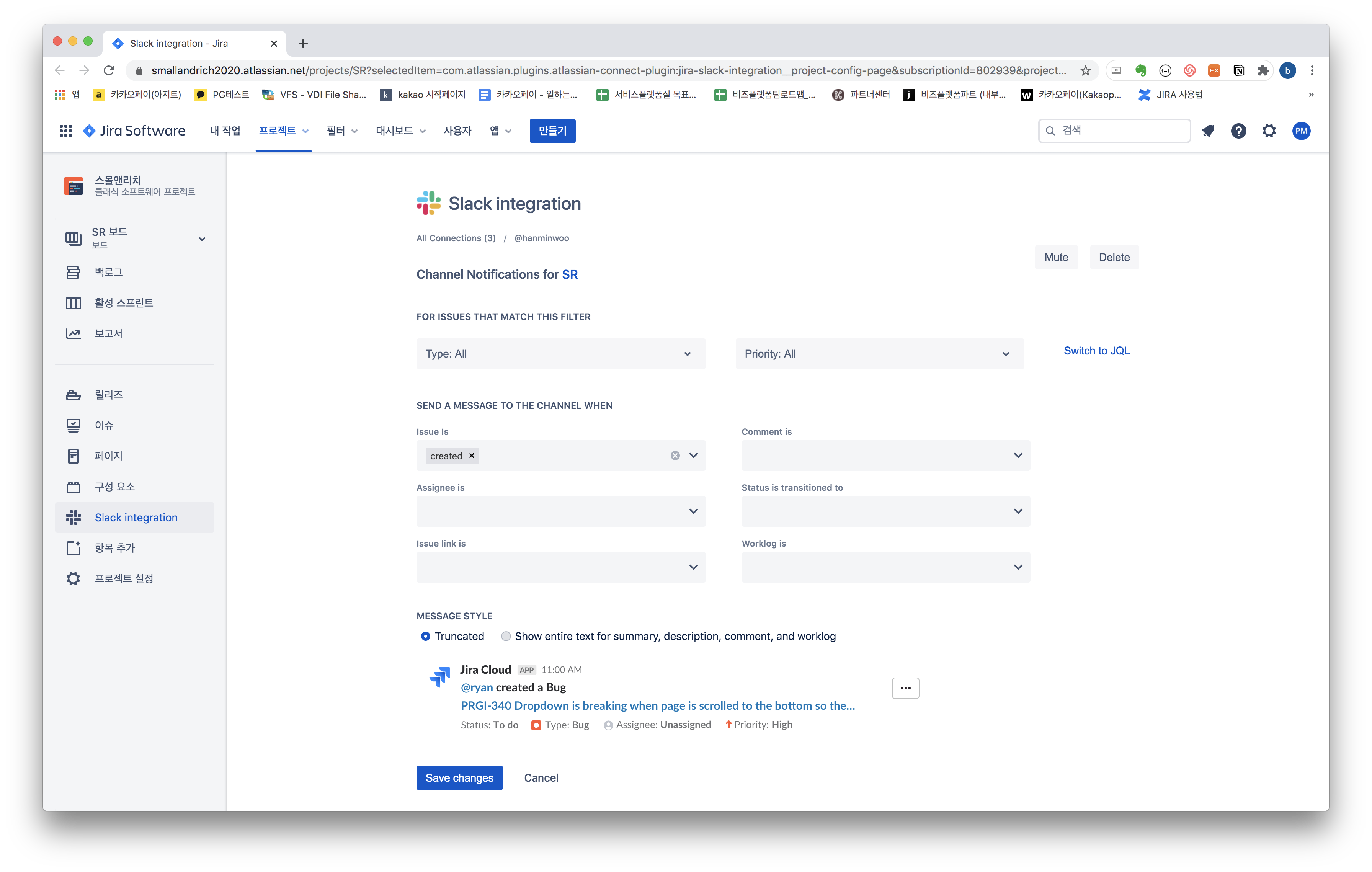Select the Truncated message style radio
The width and height of the screenshot is (1372, 872).
426,636
